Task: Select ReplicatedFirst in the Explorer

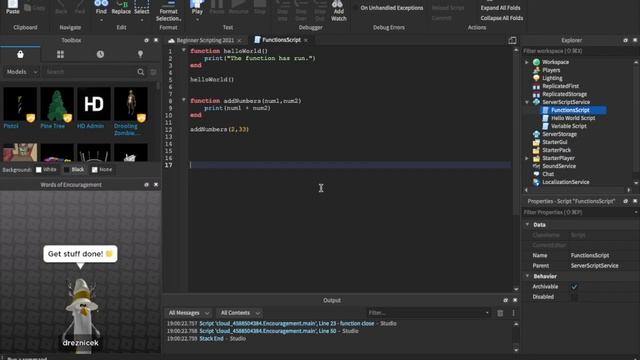Action: coord(560,86)
